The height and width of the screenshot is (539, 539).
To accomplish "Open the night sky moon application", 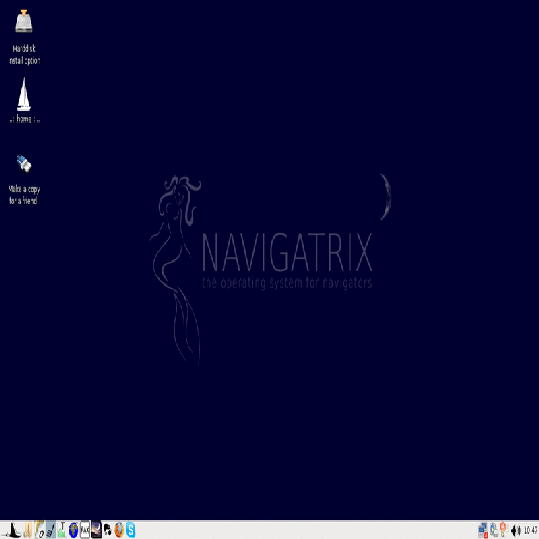I will coord(96,530).
